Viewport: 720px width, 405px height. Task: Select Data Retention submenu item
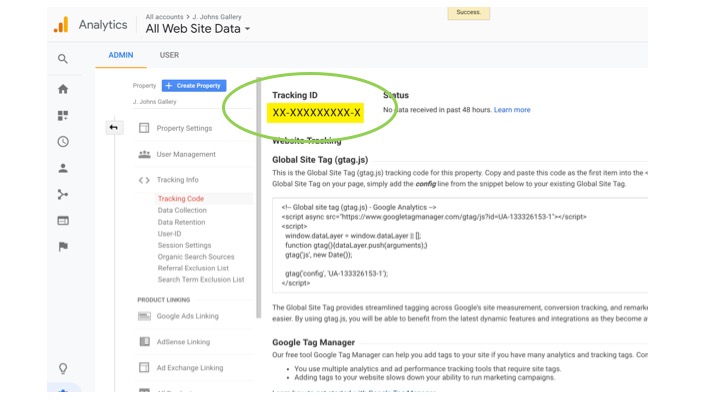pyautogui.click(x=181, y=222)
